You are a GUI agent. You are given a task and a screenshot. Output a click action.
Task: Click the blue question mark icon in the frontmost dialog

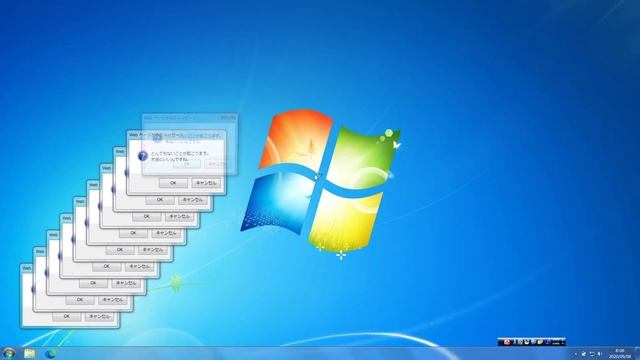(x=142, y=156)
